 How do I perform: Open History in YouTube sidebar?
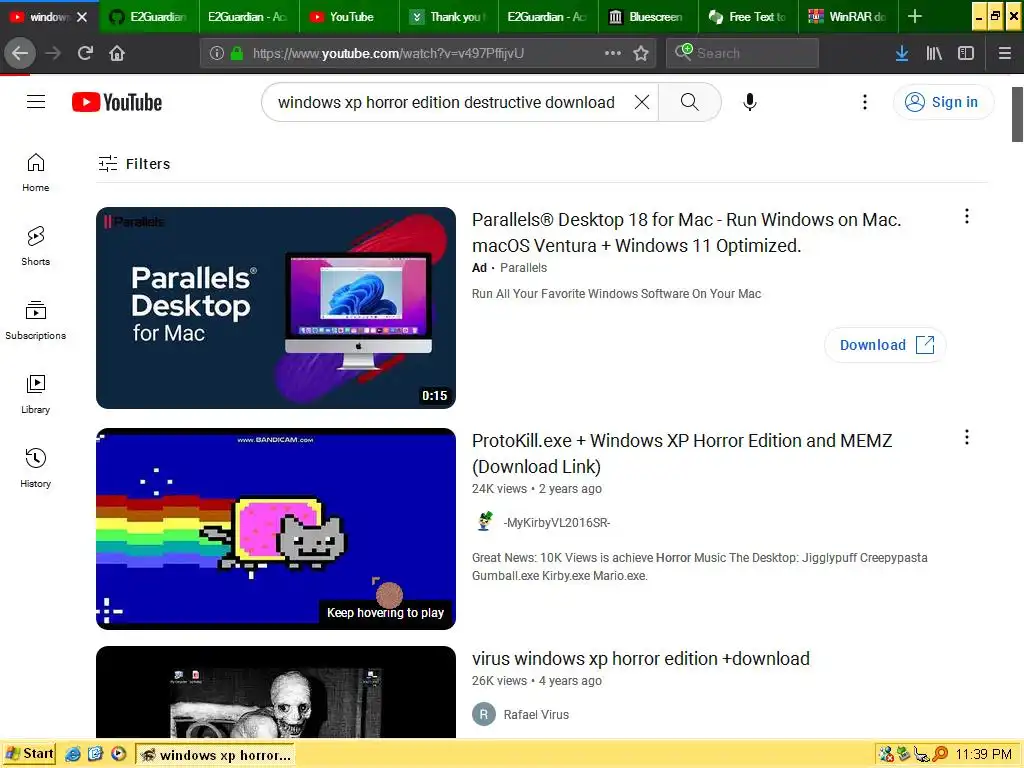(36, 468)
